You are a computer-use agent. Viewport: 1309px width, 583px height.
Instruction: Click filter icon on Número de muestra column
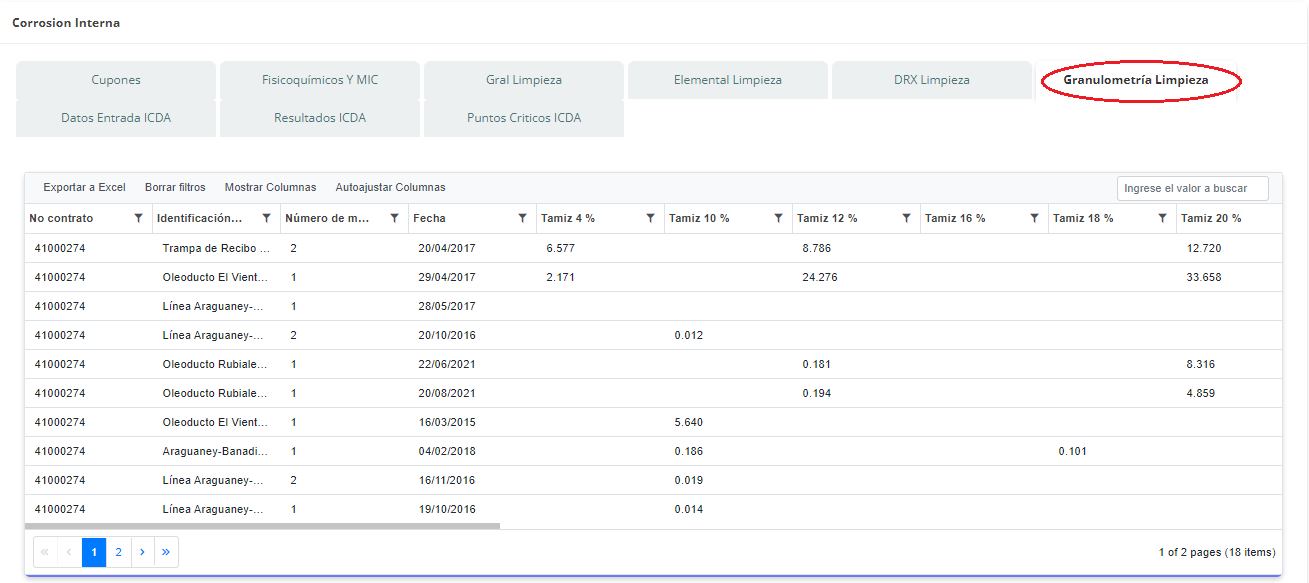coord(394,218)
